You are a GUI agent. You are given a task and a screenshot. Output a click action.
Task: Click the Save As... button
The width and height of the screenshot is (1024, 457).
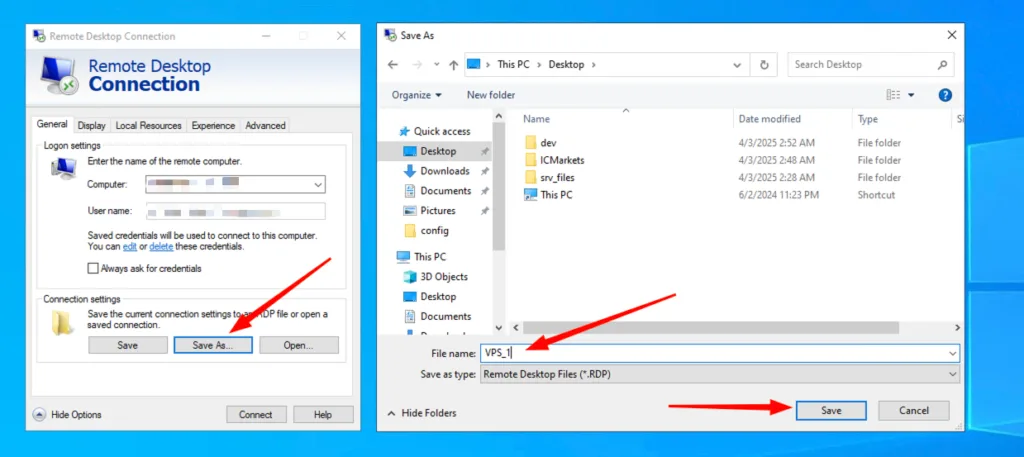212,345
